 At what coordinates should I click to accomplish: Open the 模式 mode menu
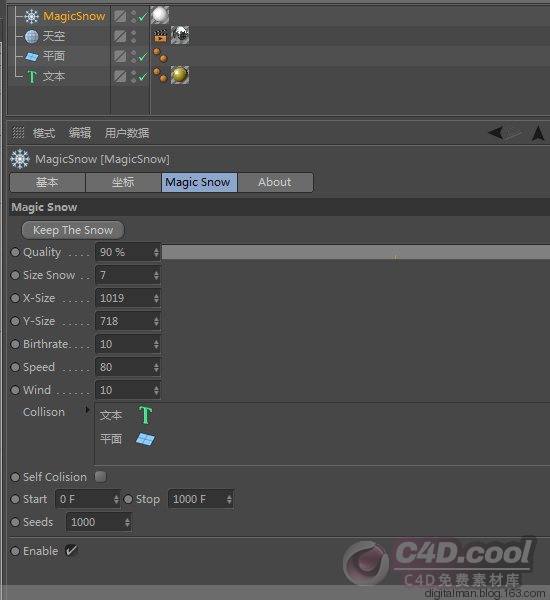point(44,133)
